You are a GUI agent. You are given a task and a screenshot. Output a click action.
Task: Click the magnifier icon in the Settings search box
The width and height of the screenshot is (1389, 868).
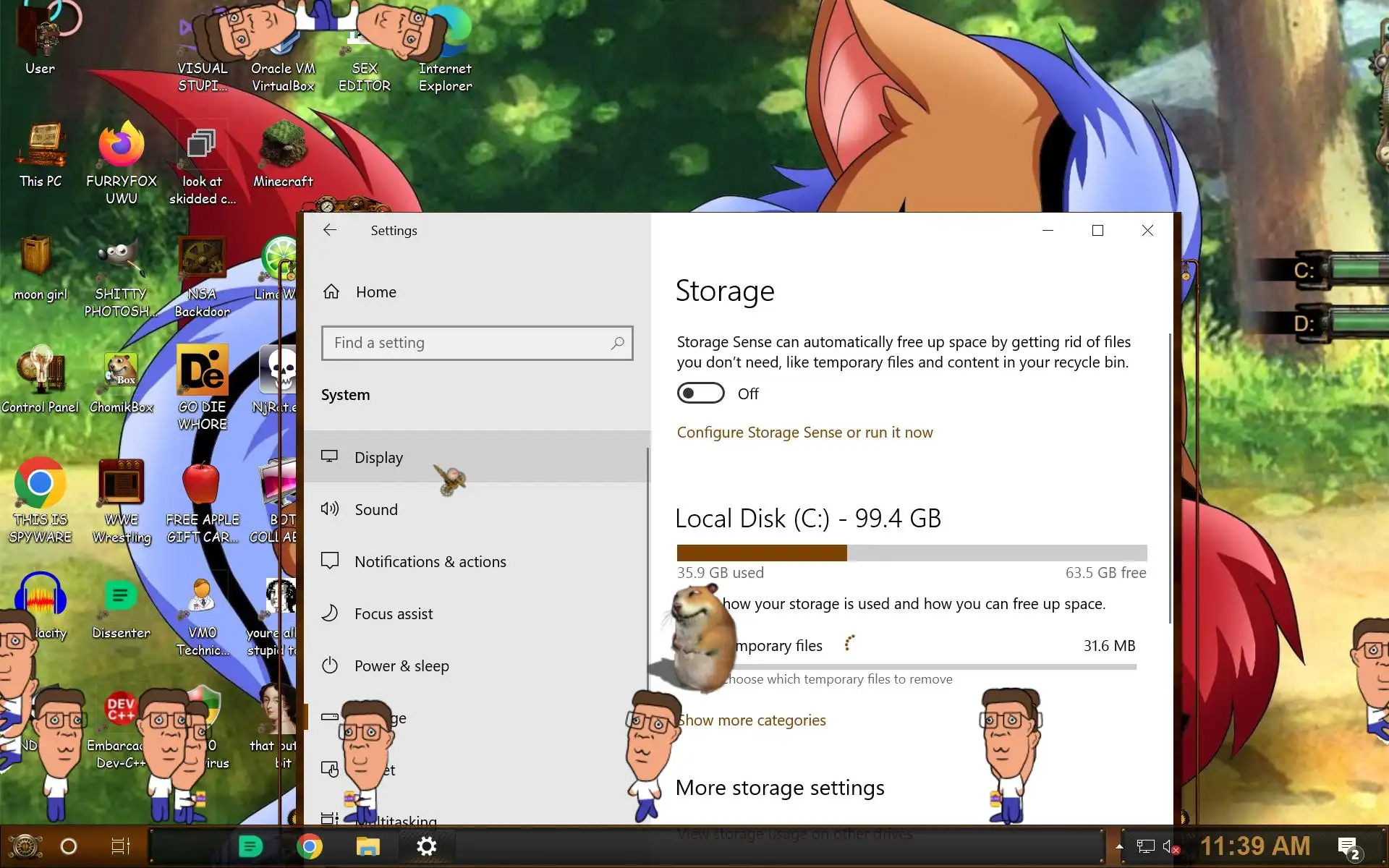click(617, 343)
